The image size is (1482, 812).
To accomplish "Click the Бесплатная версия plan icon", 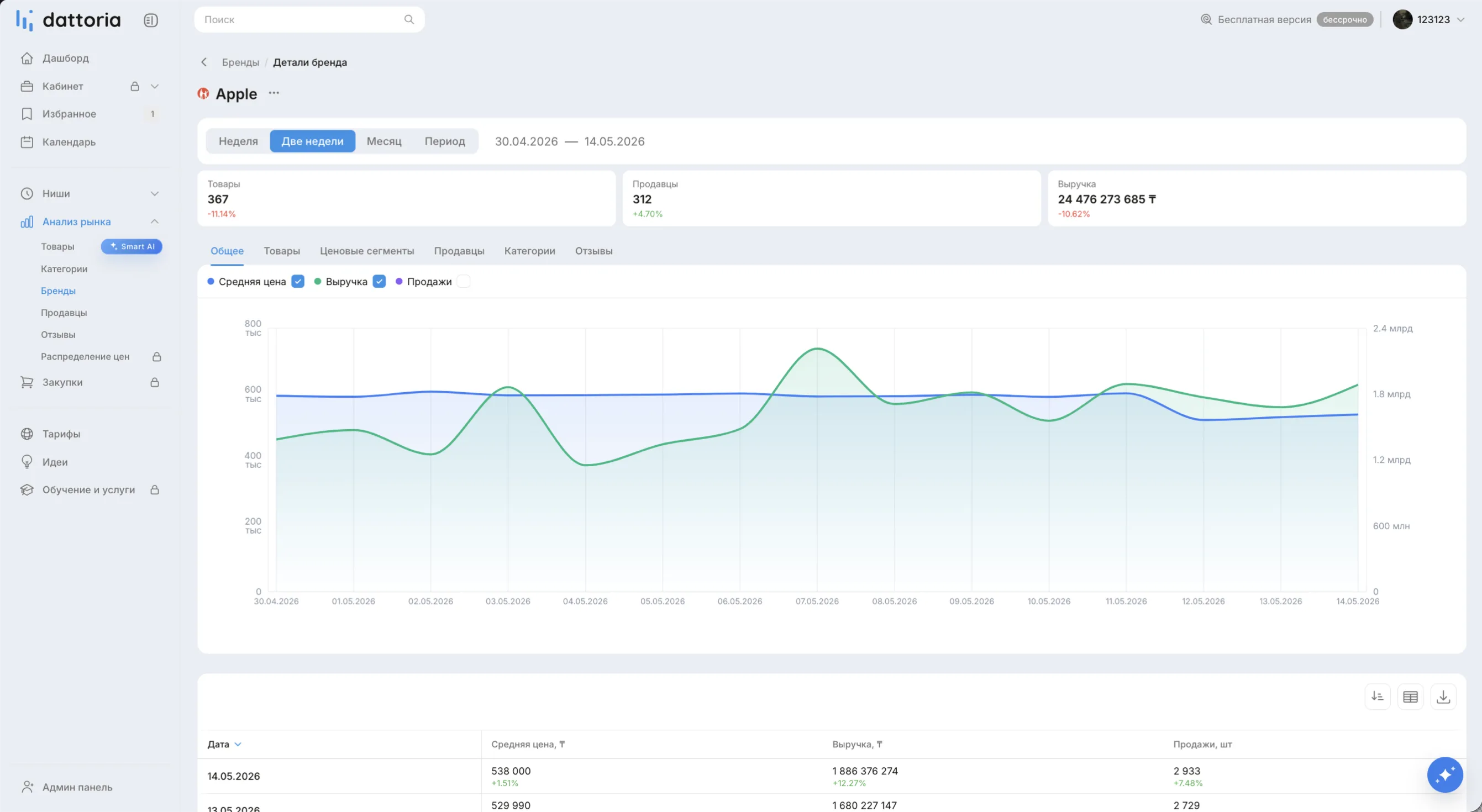I will pos(1206,19).
